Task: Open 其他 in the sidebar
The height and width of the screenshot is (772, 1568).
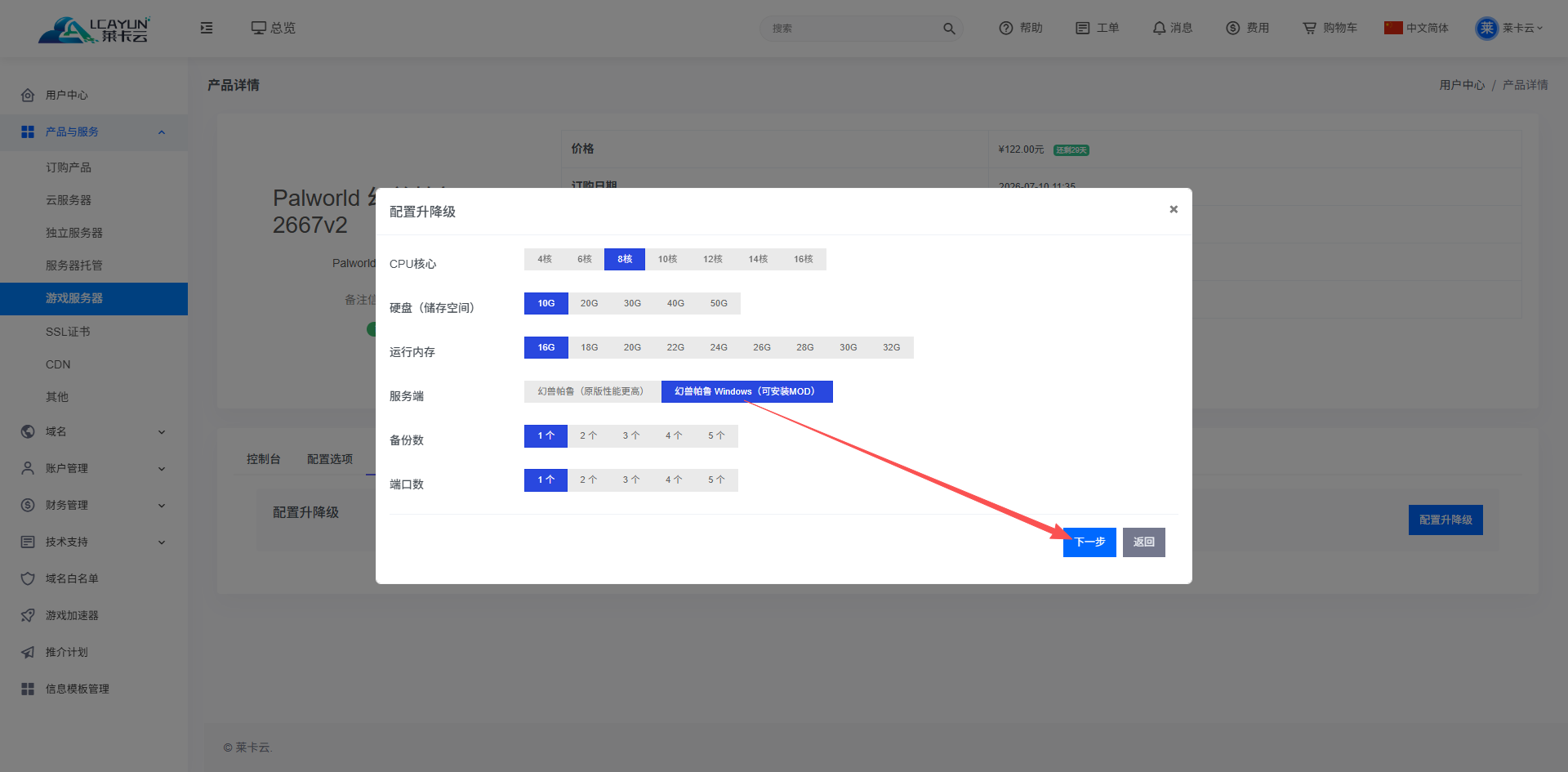Action: [x=57, y=397]
